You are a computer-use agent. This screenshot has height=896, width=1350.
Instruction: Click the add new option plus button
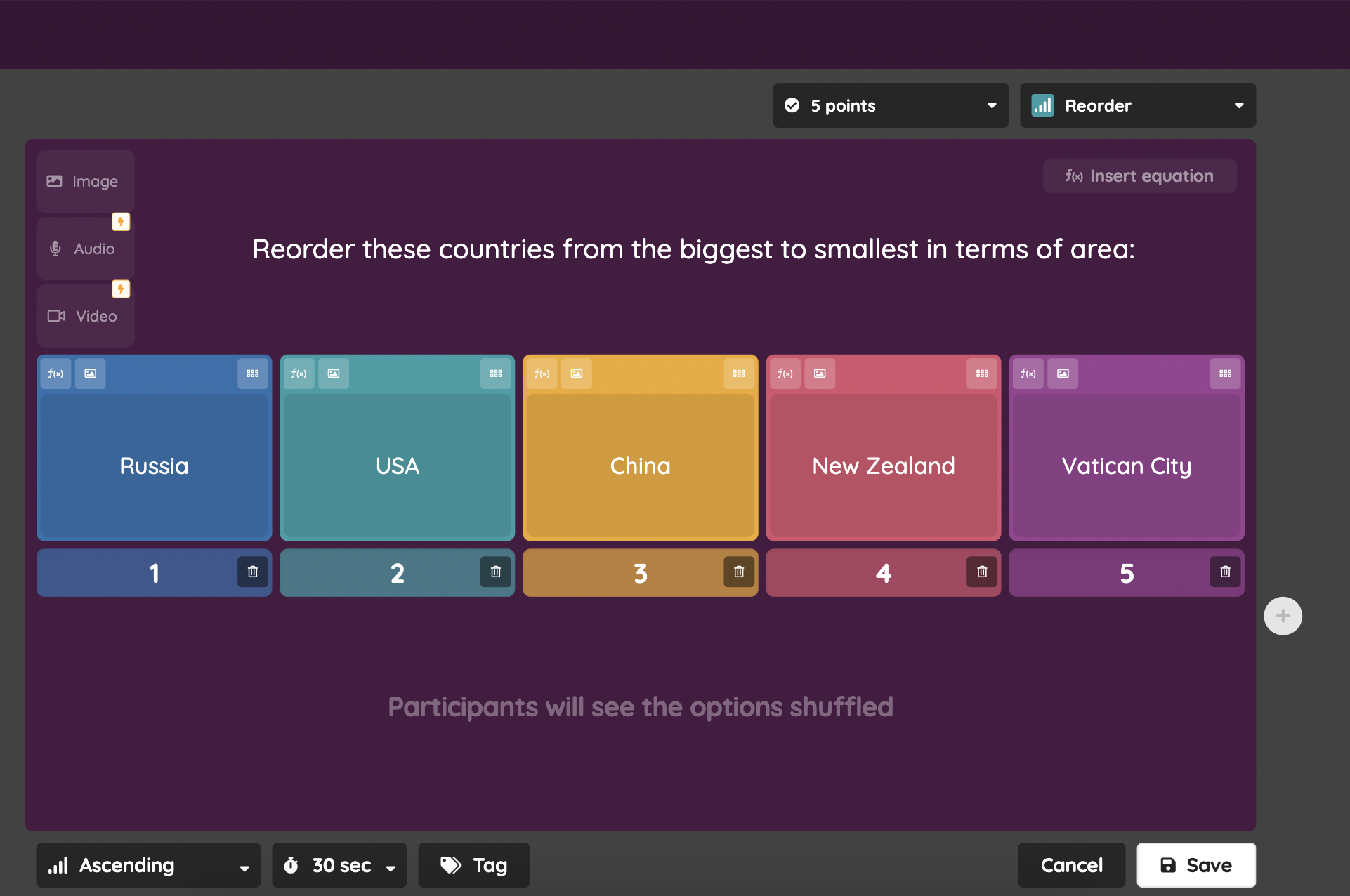point(1285,615)
